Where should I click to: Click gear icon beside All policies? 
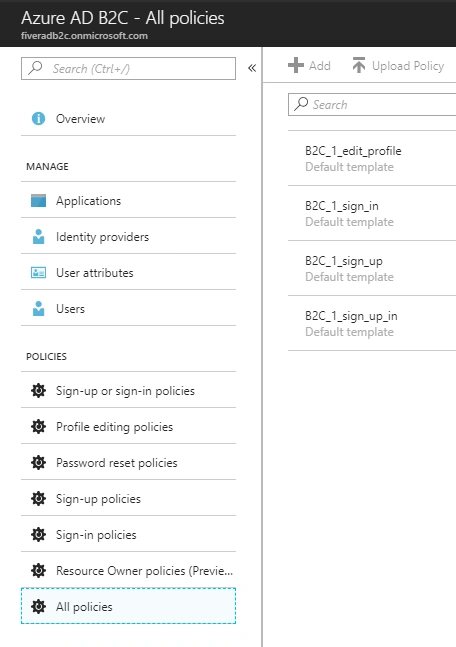tap(38, 607)
